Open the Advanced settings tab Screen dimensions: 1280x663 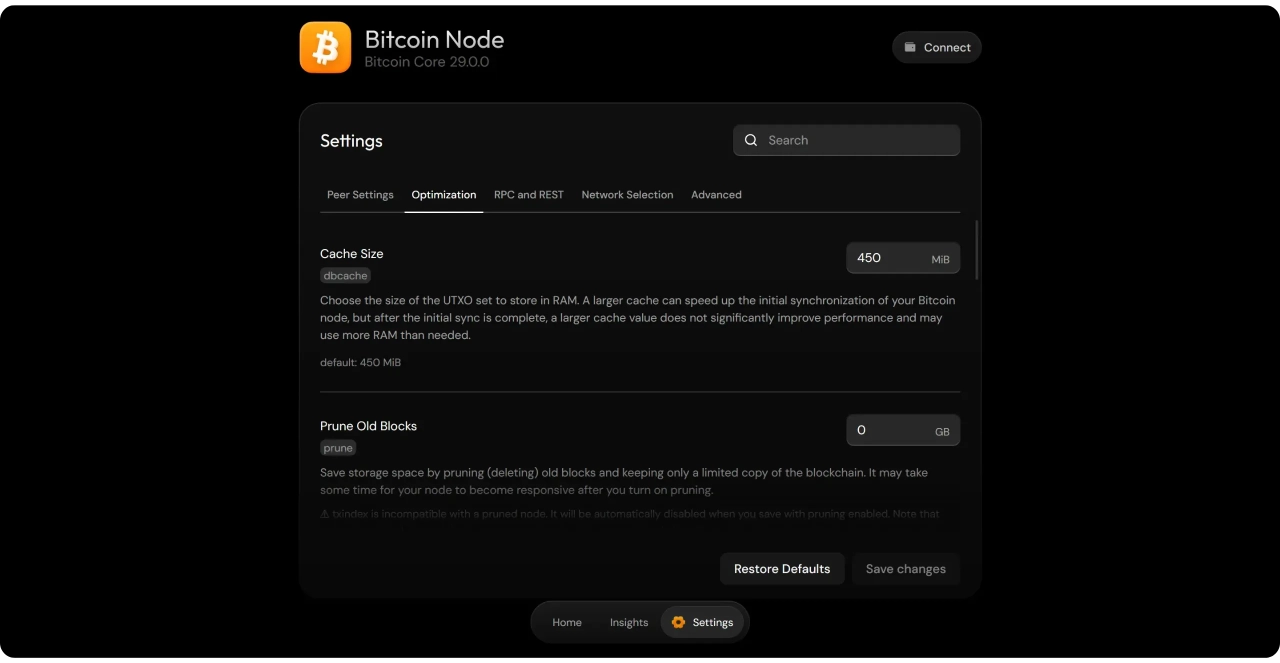[716, 195]
